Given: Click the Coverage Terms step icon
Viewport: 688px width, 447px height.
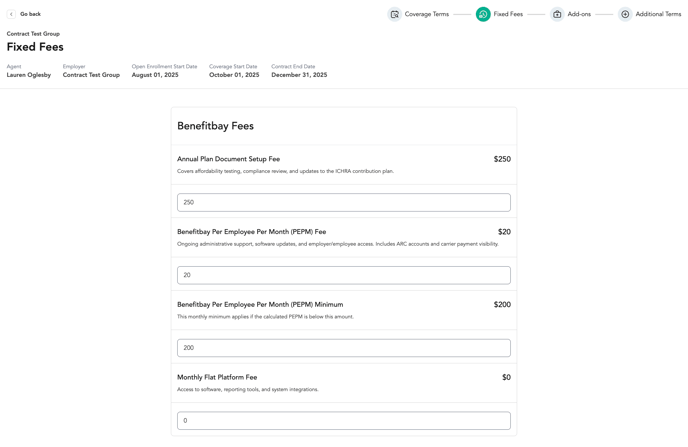Looking at the screenshot, I should coord(394,14).
